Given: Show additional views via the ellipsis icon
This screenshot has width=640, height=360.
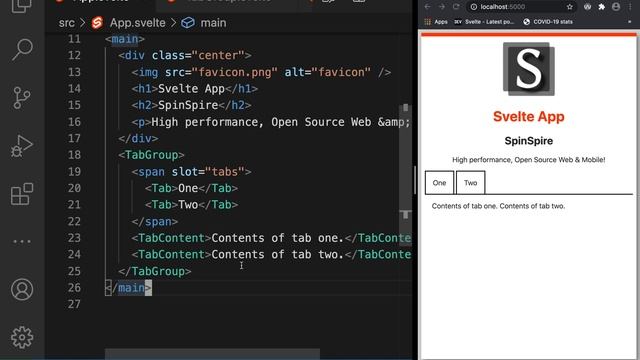Looking at the screenshot, I should coord(22,242).
